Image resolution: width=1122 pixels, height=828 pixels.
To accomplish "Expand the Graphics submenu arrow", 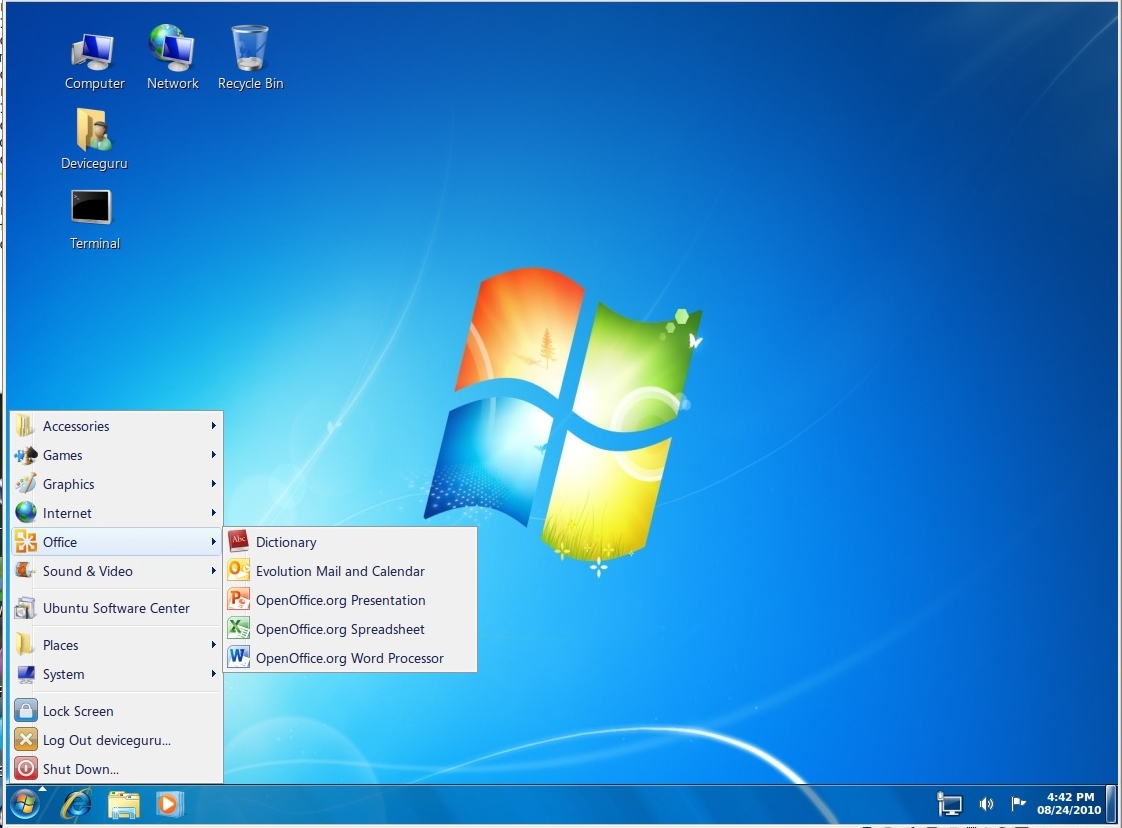I will tap(213, 484).
